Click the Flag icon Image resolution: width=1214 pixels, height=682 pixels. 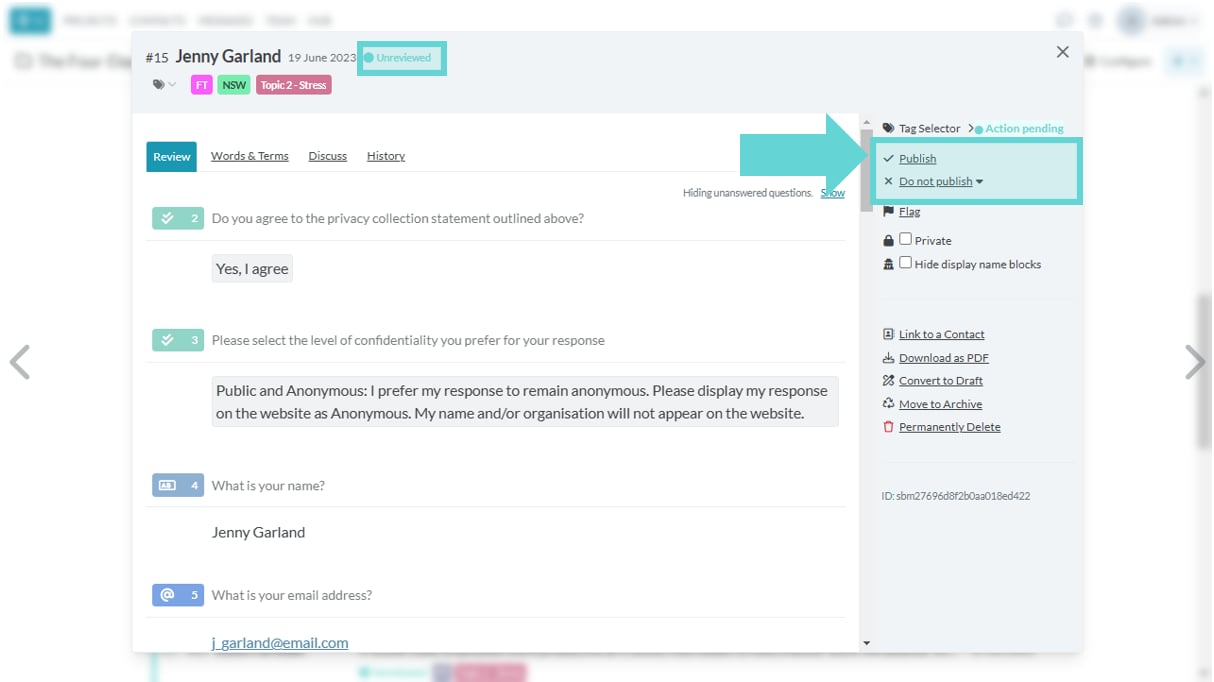point(888,212)
